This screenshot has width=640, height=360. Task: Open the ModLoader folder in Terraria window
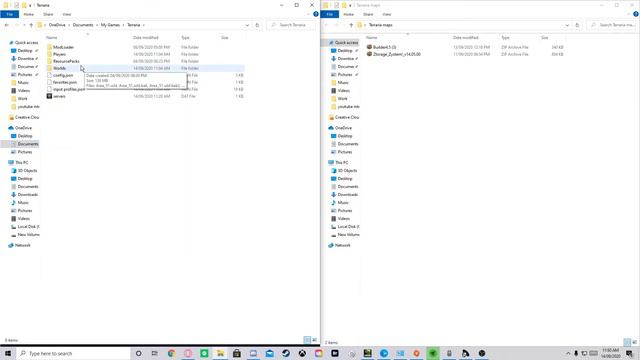[x=63, y=47]
